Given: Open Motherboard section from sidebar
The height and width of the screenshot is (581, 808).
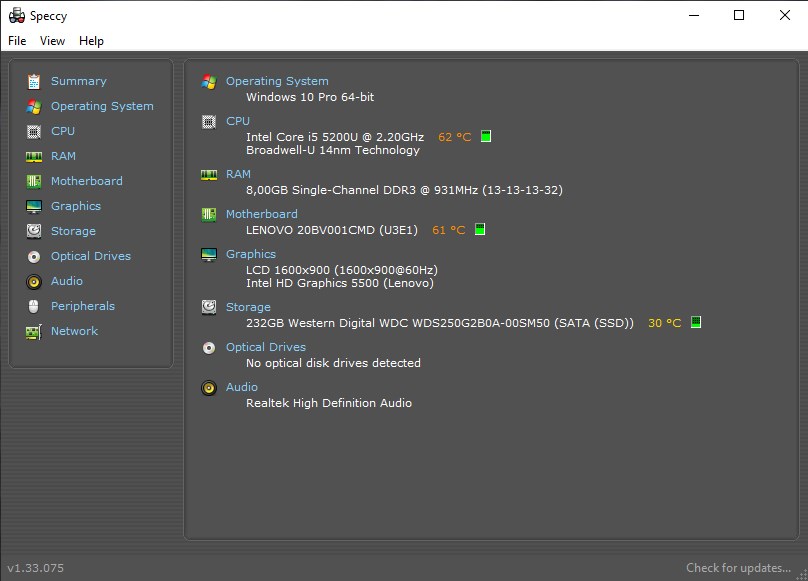Looking at the screenshot, I should click(x=87, y=181).
